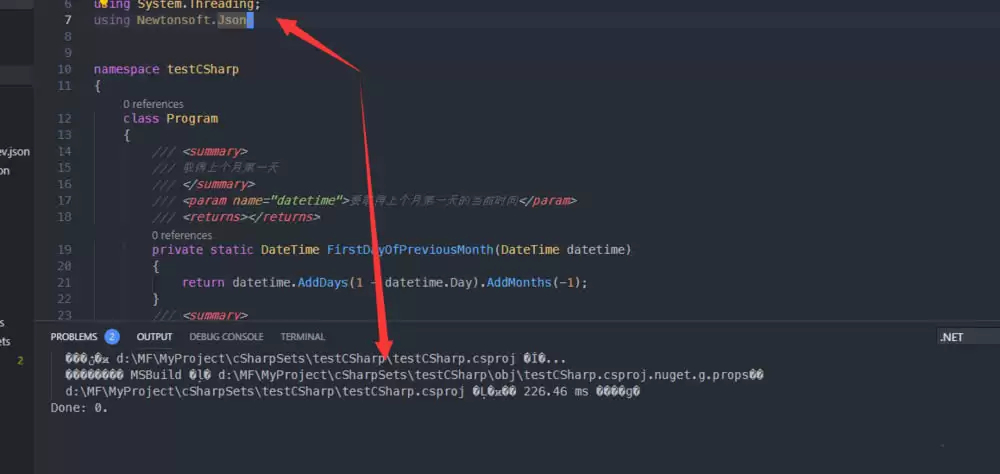The height and width of the screenshot is (474, 1000).
Task: Open the TERMINAL tab
Action: tap(302, 337)
